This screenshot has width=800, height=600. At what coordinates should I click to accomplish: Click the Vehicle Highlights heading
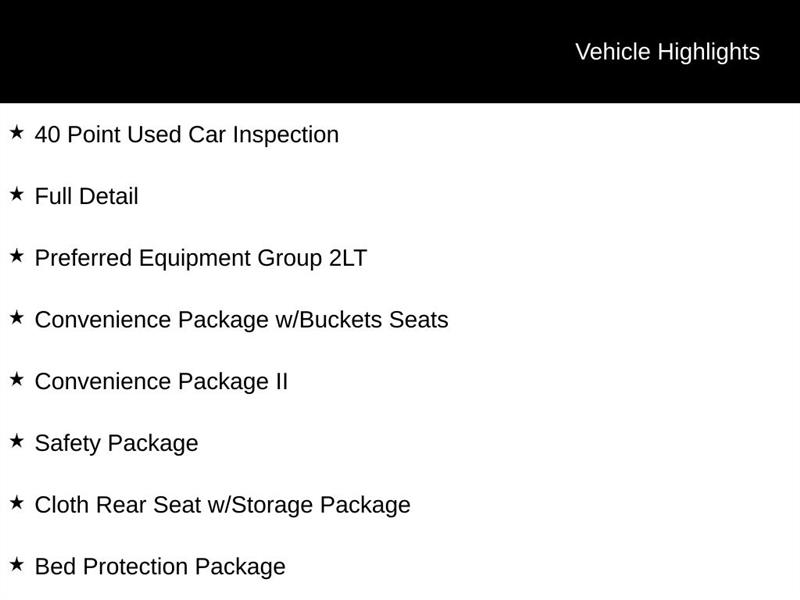pos(667,52)
